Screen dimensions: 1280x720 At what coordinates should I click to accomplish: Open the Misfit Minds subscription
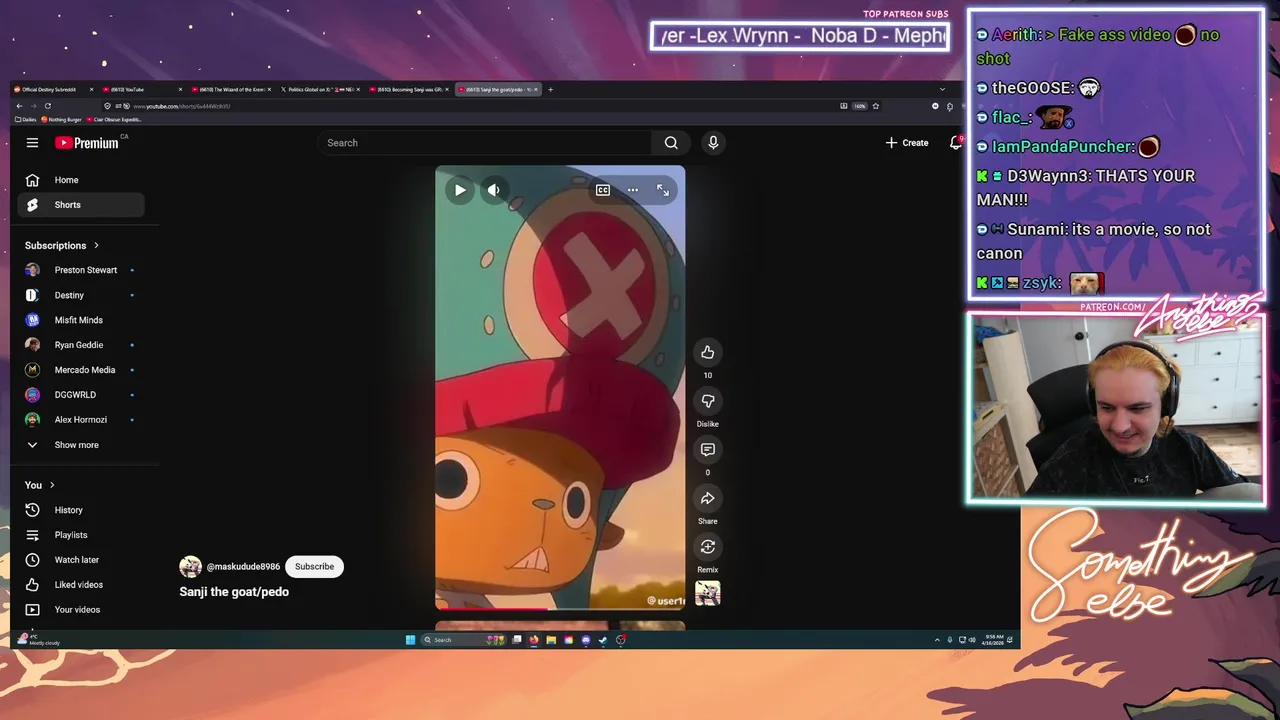pyautogui.click(x=81, y=320)
